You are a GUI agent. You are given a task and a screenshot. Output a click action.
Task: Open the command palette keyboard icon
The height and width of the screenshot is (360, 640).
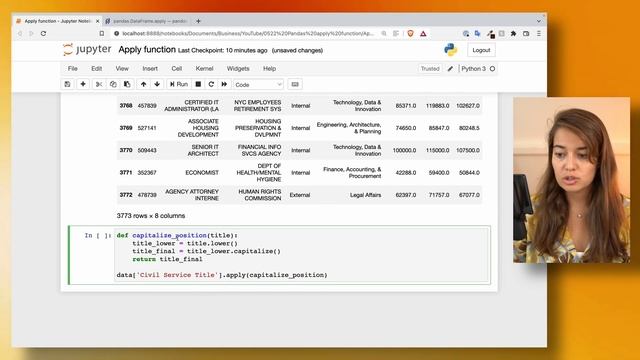point(295,84)
